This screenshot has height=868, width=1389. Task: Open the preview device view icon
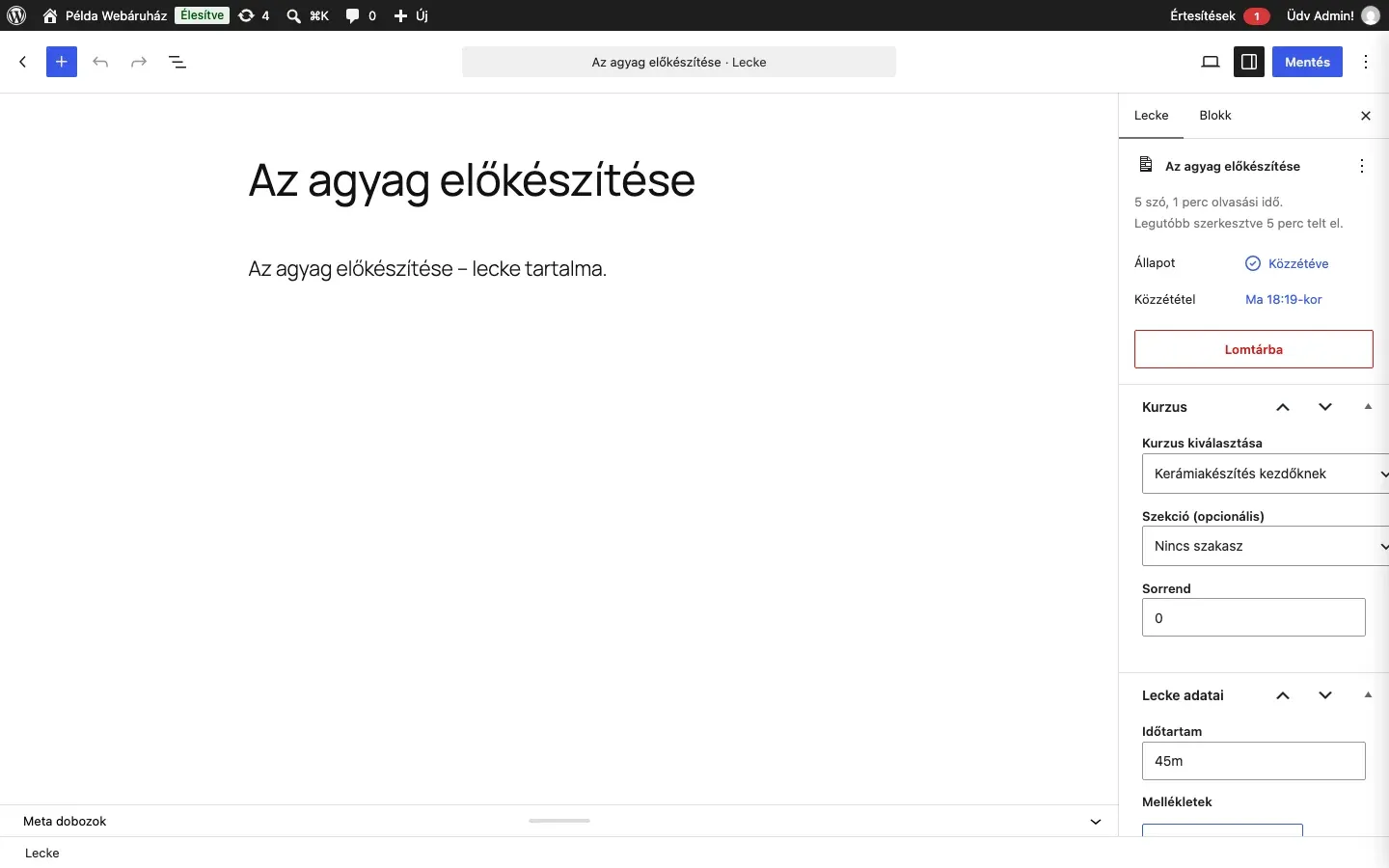(x=1212, y=62)
